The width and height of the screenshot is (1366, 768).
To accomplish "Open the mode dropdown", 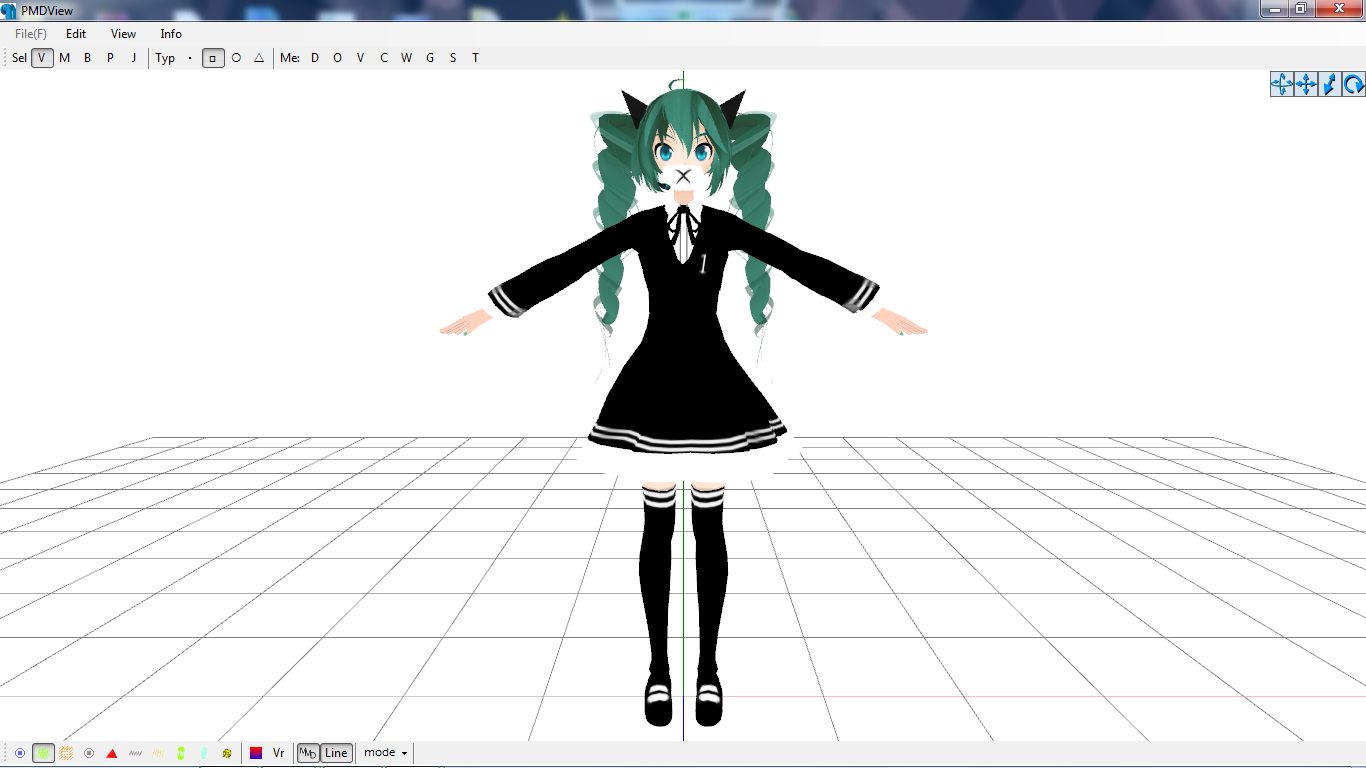I will point(385,753).
